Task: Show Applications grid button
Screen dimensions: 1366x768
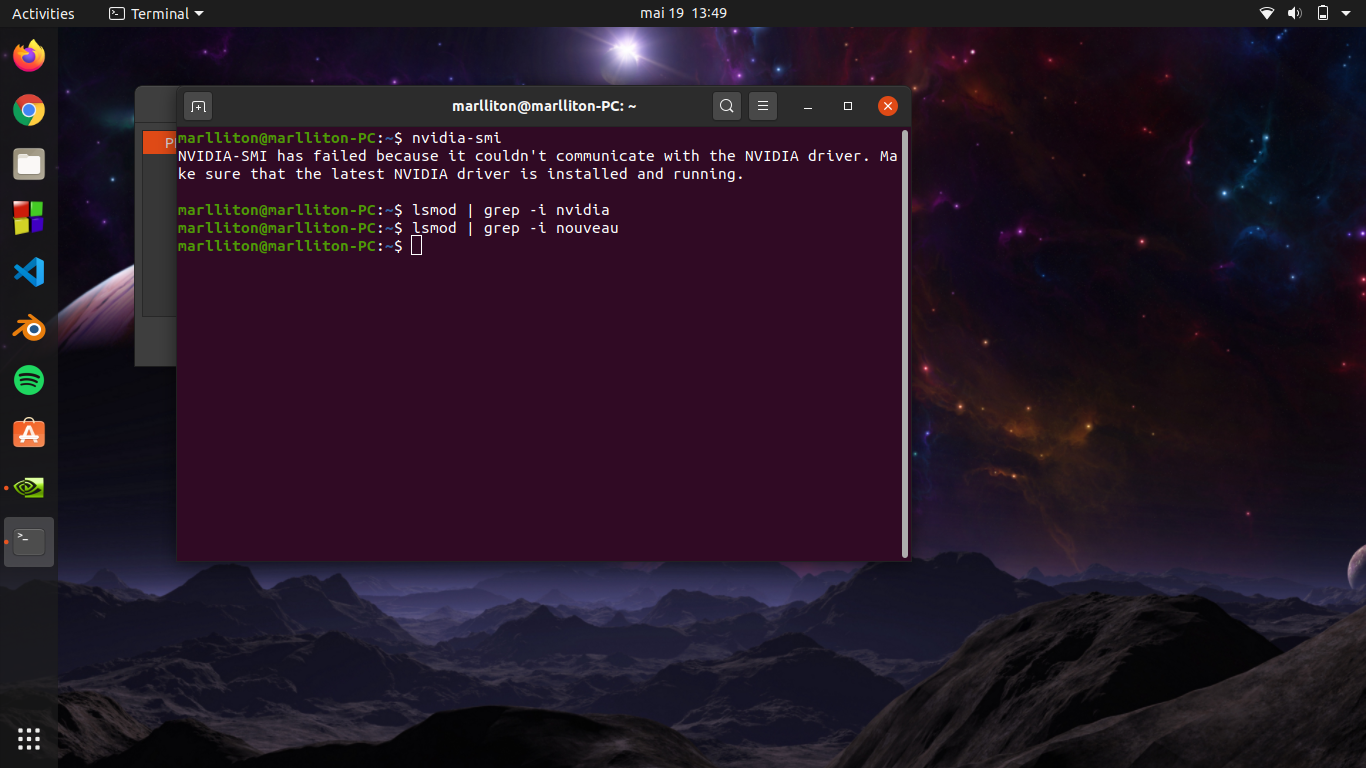Action: pos(29,739)
